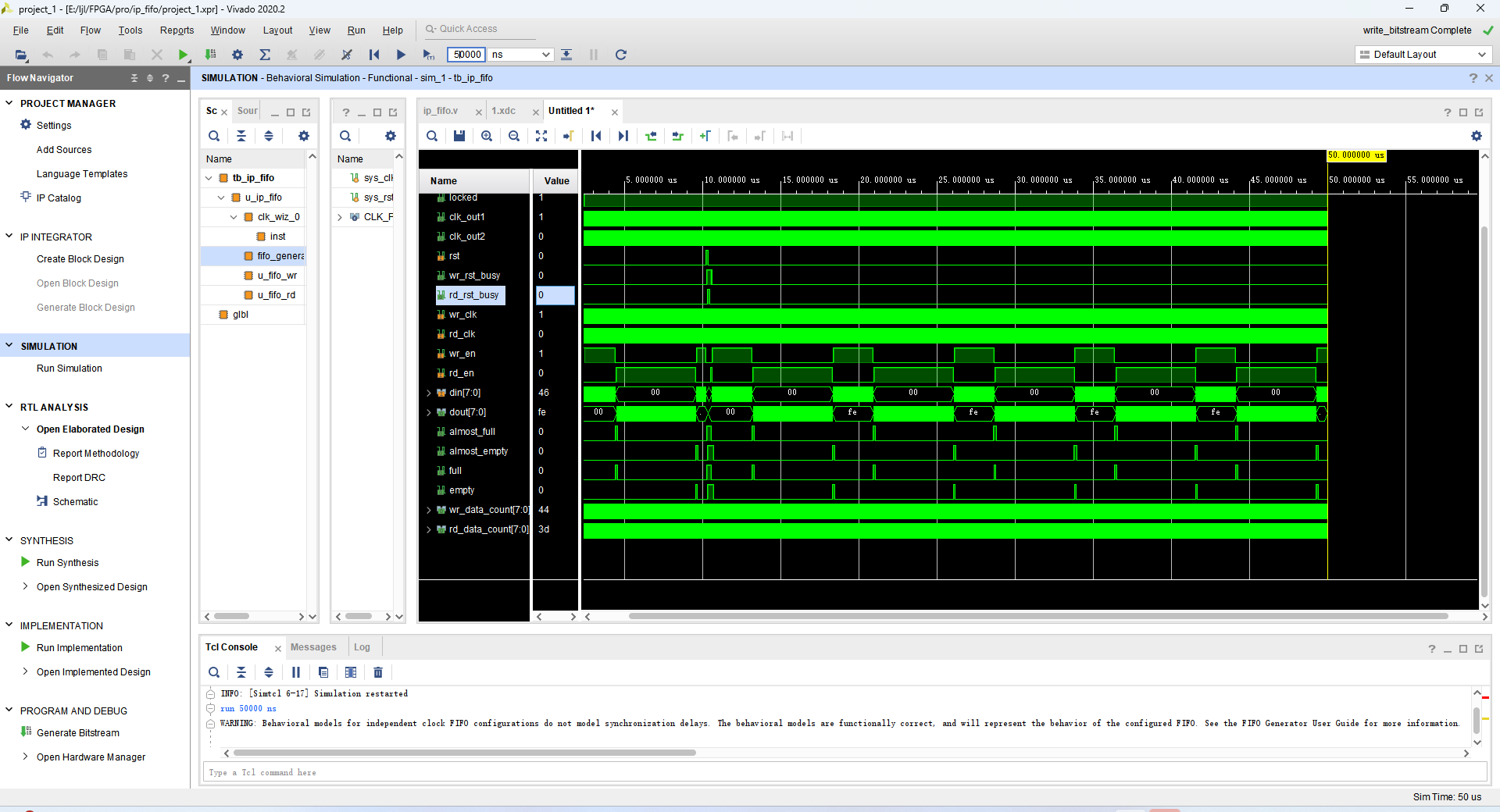Open the Default Layout dropdown
The width and height of the screenshot is (1500, 812).
pos(1422,55)
